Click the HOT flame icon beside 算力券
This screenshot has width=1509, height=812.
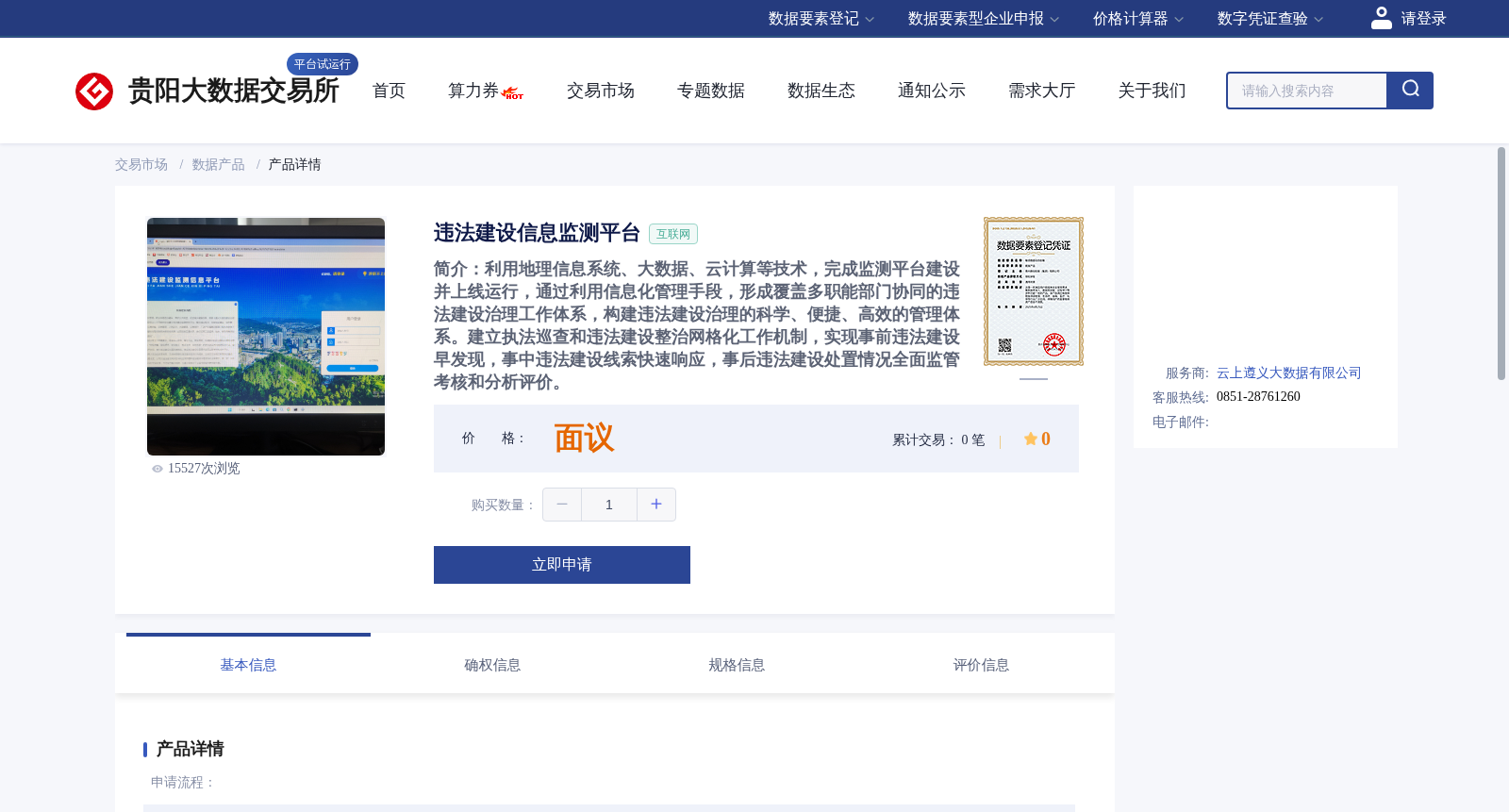click(x=513, y=93)
